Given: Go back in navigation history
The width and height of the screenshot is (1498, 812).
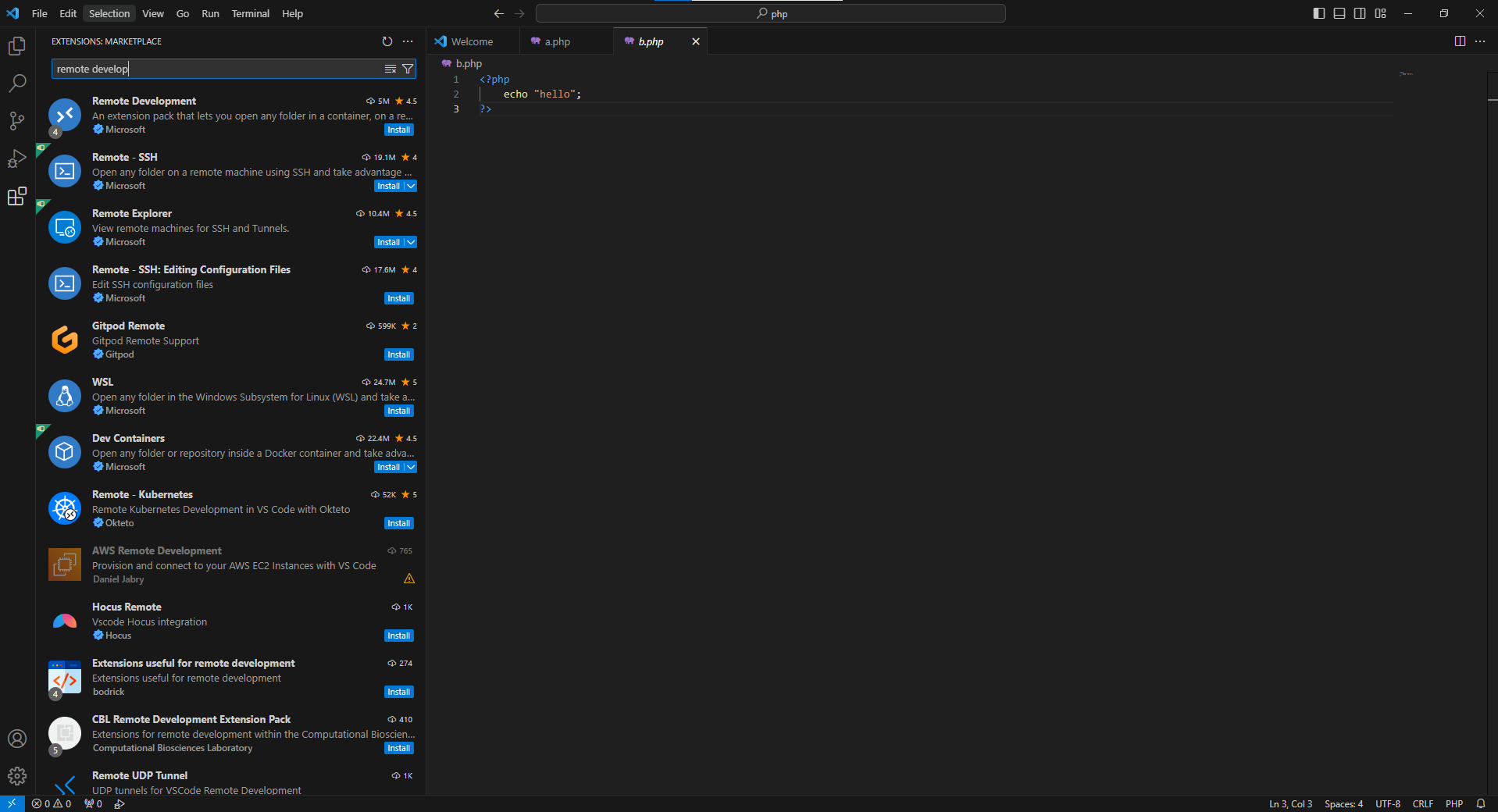Looking at the screenshot, I should tap(499, 13).
